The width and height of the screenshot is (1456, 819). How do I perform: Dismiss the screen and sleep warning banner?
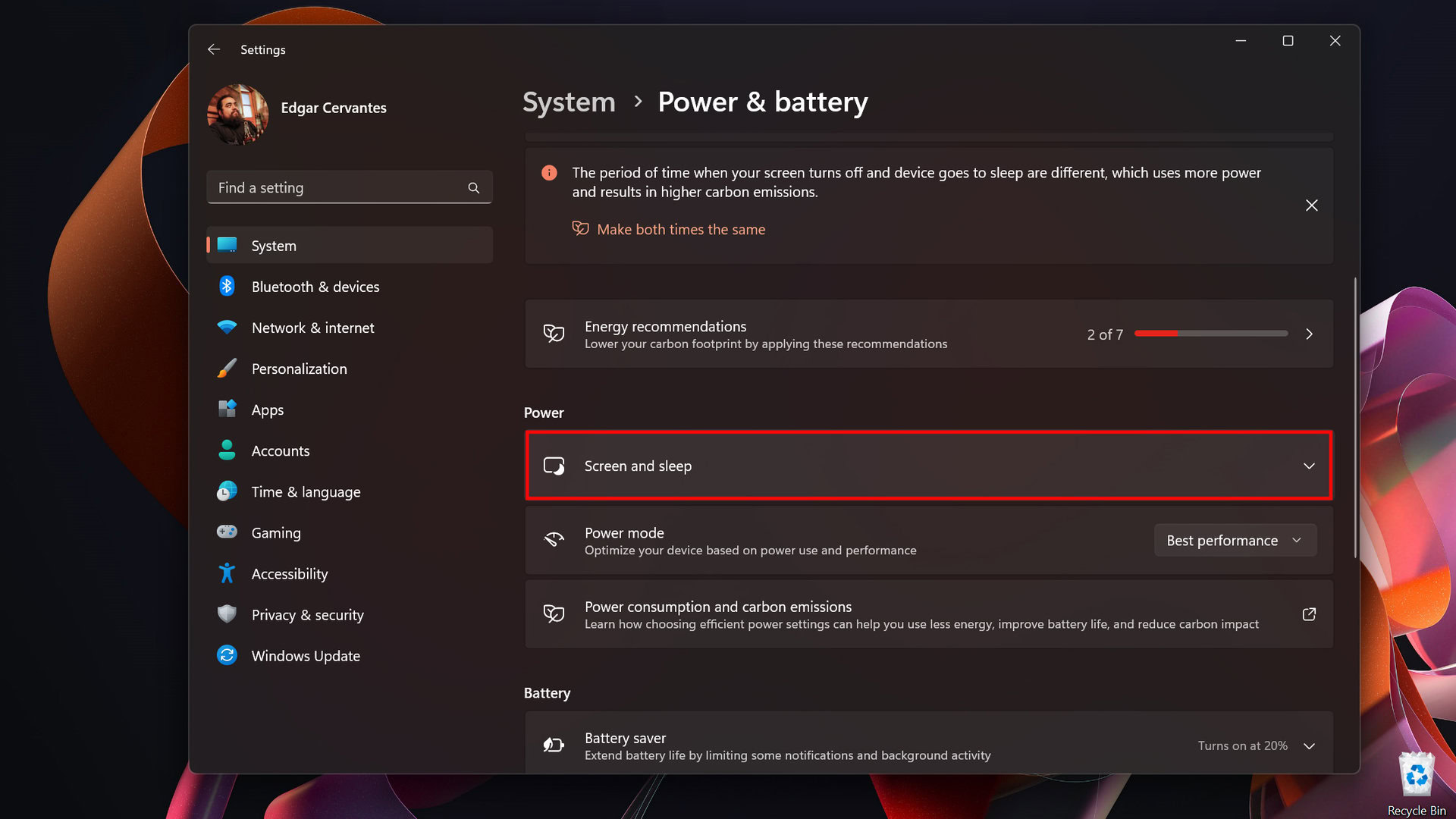[1311, 206]
